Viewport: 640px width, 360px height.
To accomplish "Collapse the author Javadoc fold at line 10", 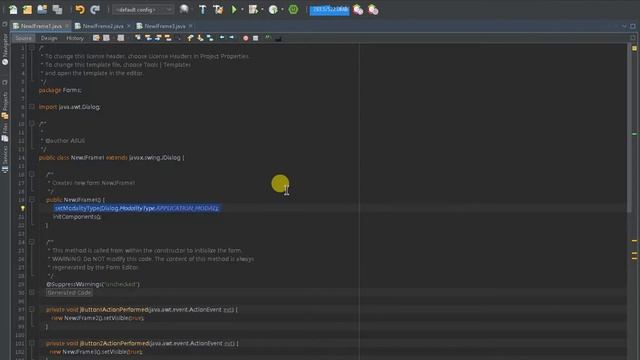I will (31, 123).
